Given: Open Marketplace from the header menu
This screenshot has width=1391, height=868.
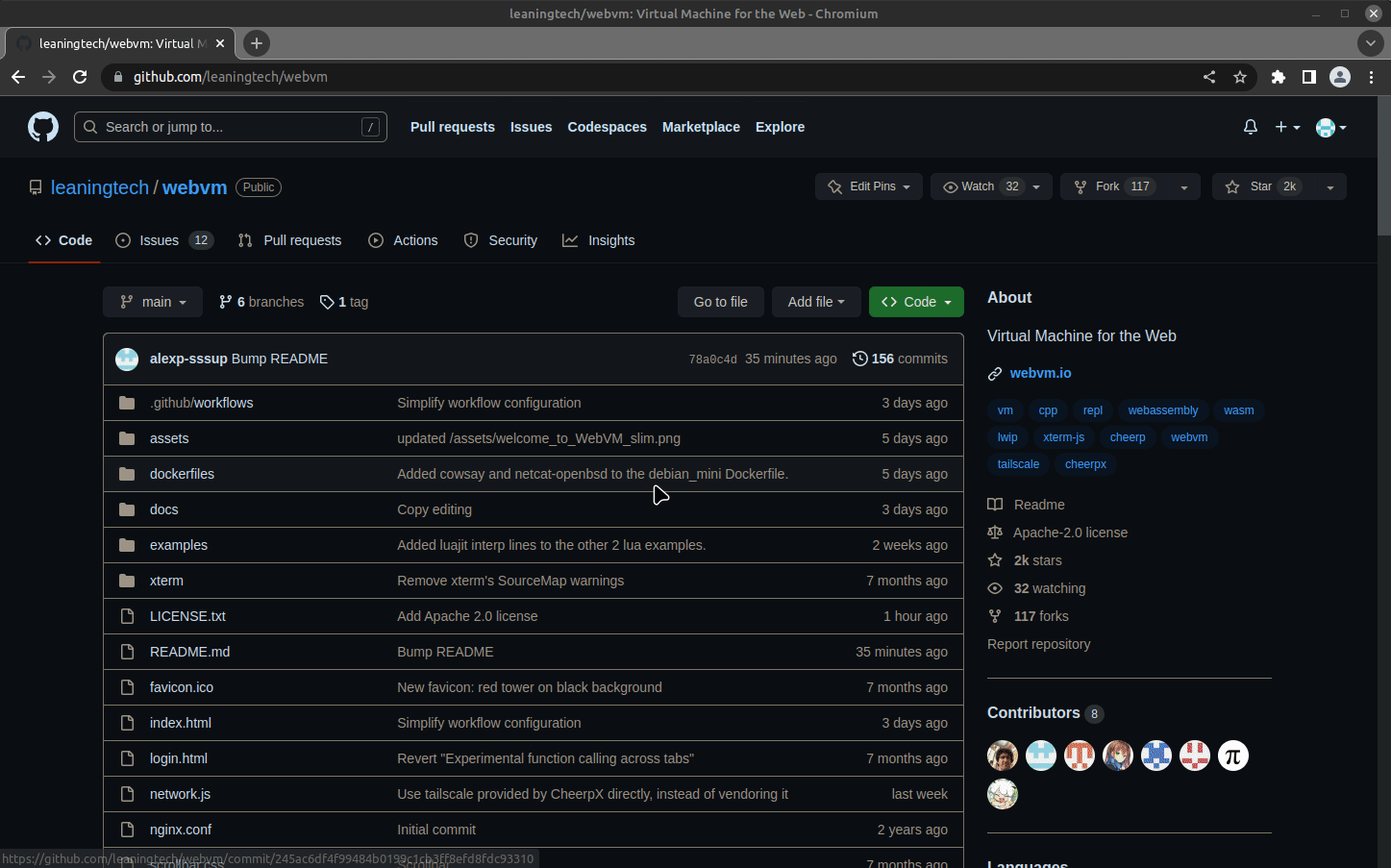Looking at the screenshot, I should tap(701, 126).
